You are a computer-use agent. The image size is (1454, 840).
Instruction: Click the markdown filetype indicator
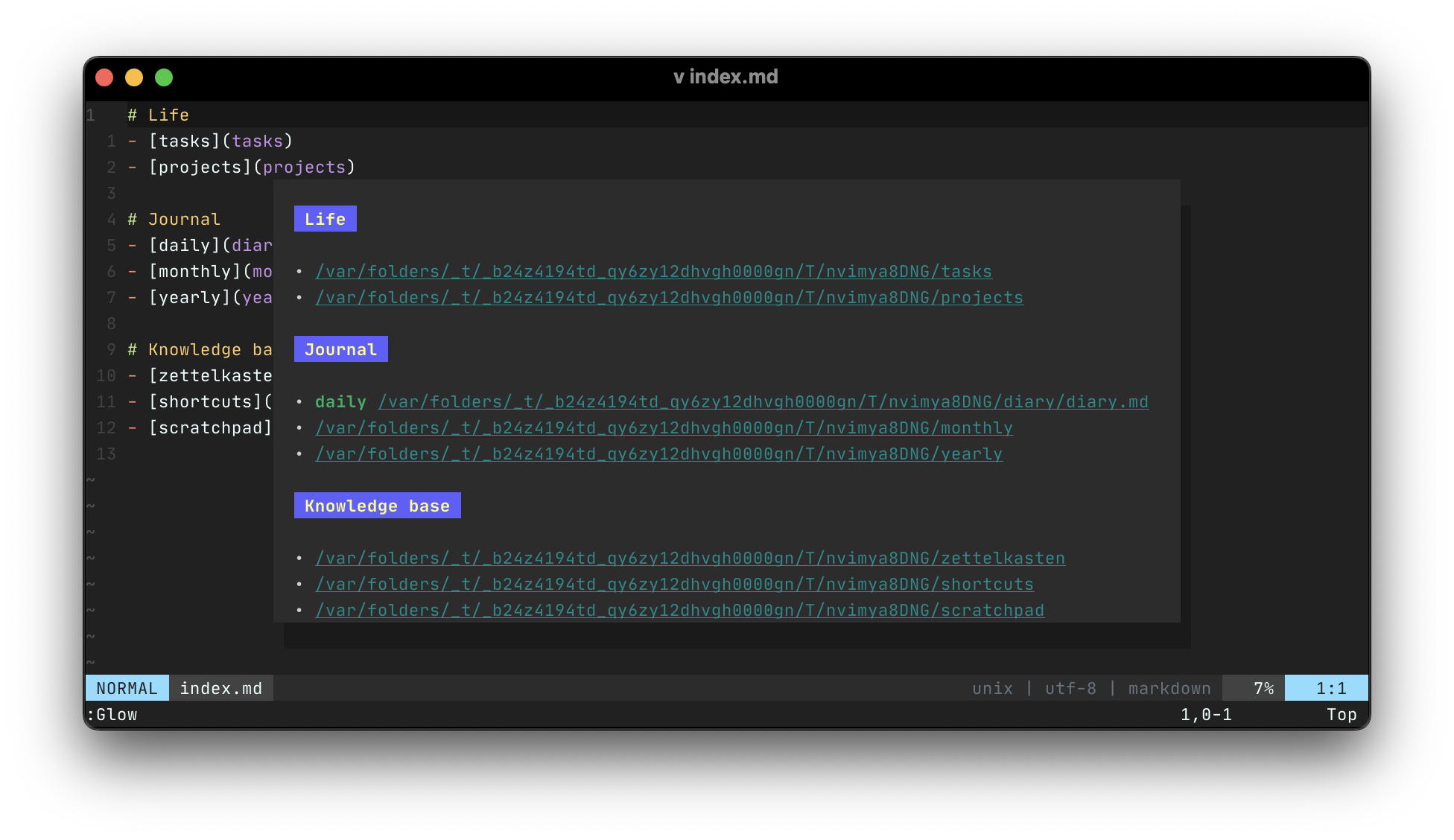click(x=1169, y=687)
